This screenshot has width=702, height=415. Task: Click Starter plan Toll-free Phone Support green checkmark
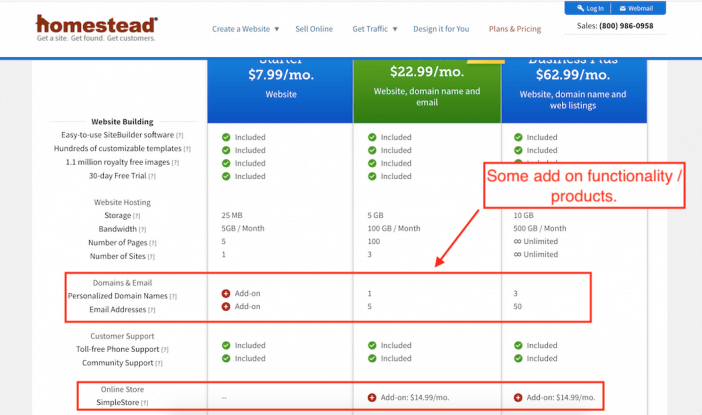[226, 345]
